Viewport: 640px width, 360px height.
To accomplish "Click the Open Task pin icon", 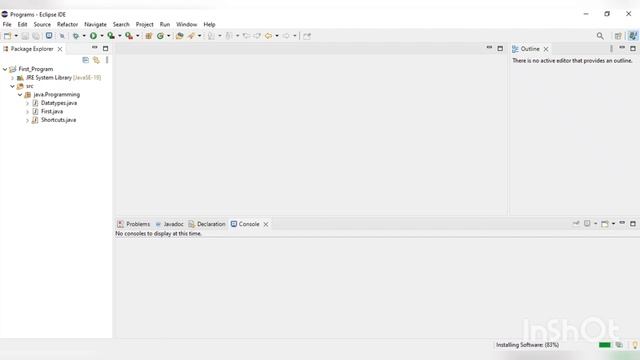I will 191,36.
